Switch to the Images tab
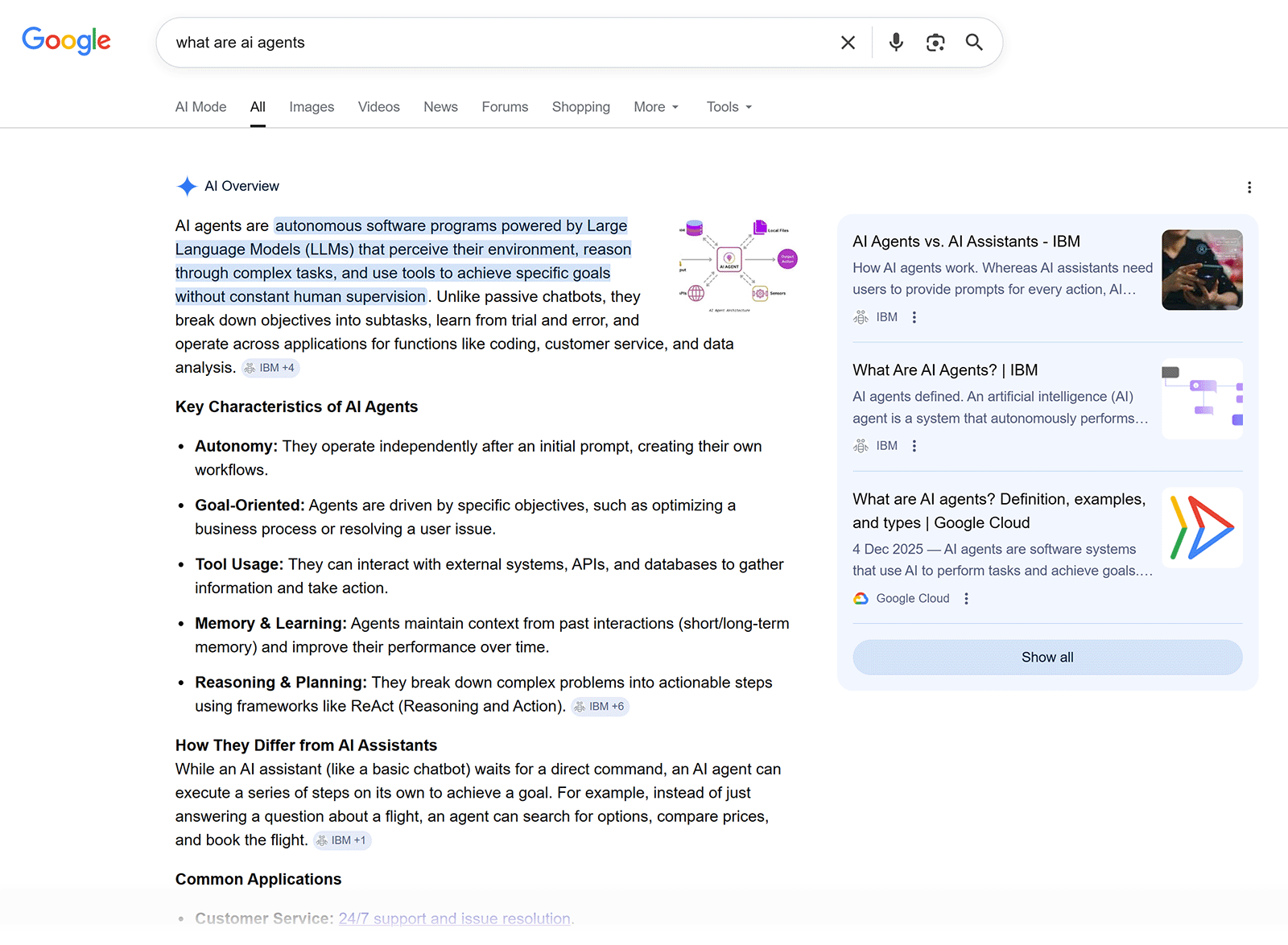 pyautogui.click(x=312, y=106)
